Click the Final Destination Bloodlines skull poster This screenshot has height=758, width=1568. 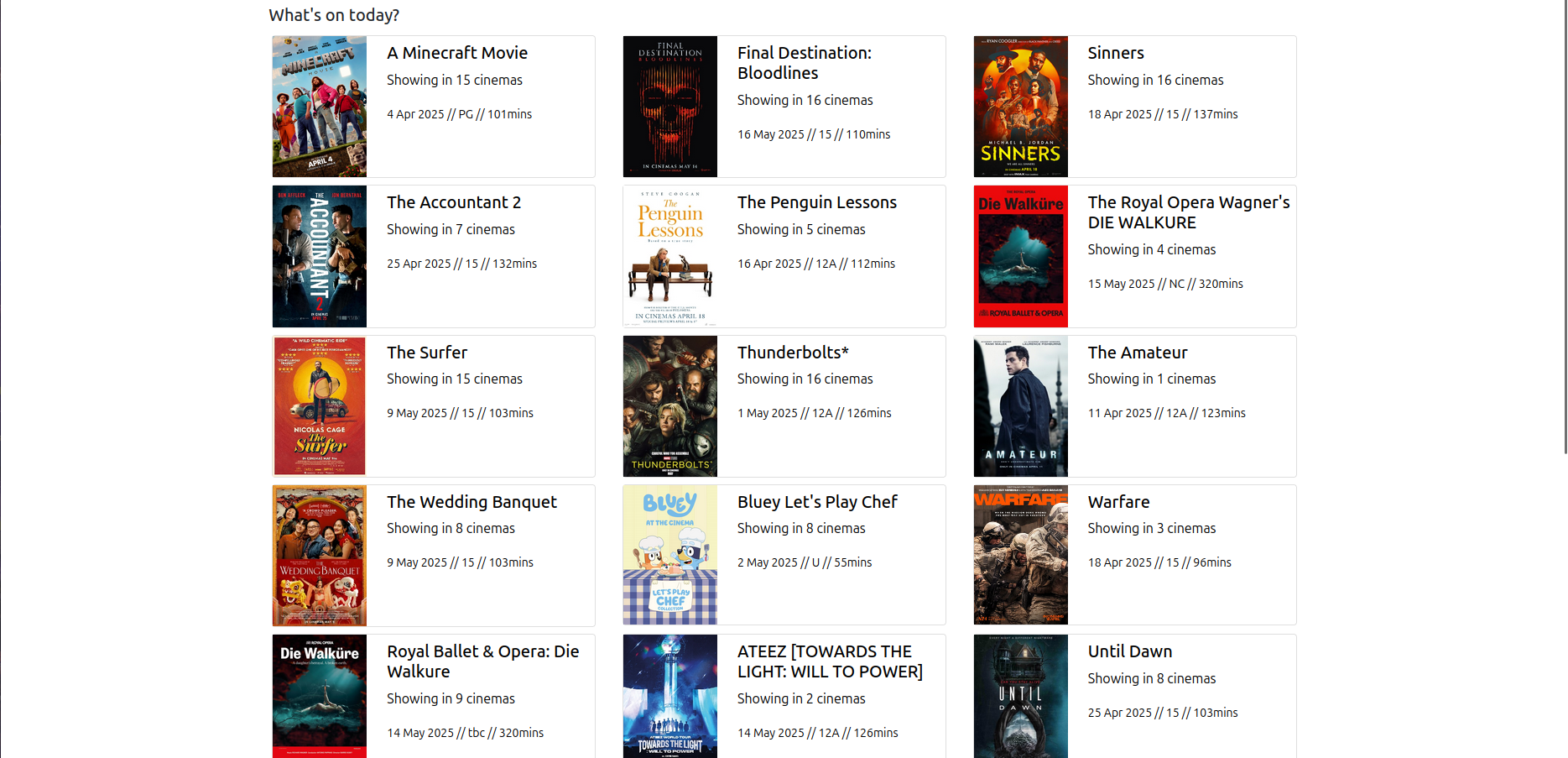point(669,106)
